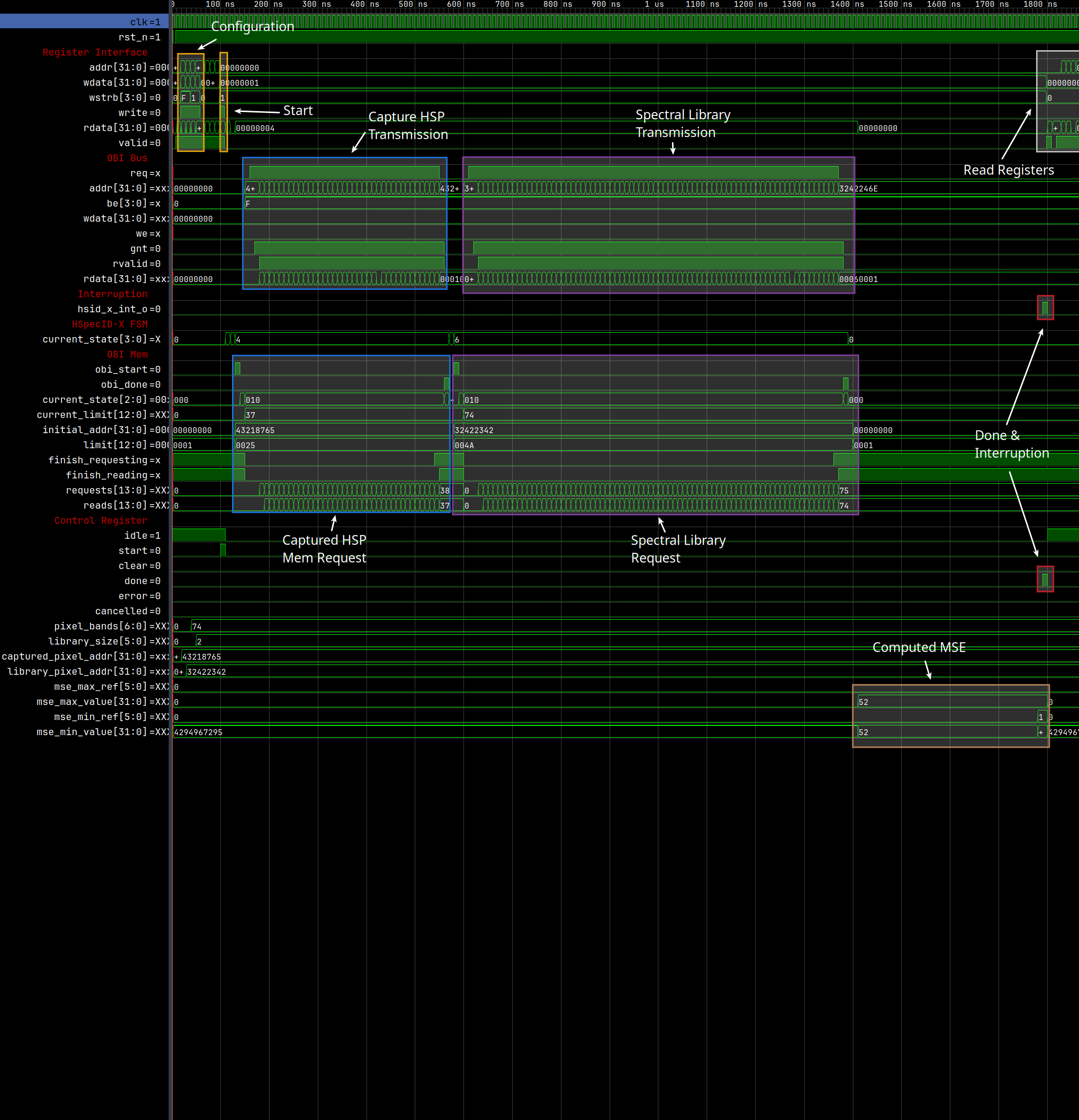This screenshot has height=1120, width=1079.
Task: Click waveform value 004A in limit row
Action: click(464, 445)
